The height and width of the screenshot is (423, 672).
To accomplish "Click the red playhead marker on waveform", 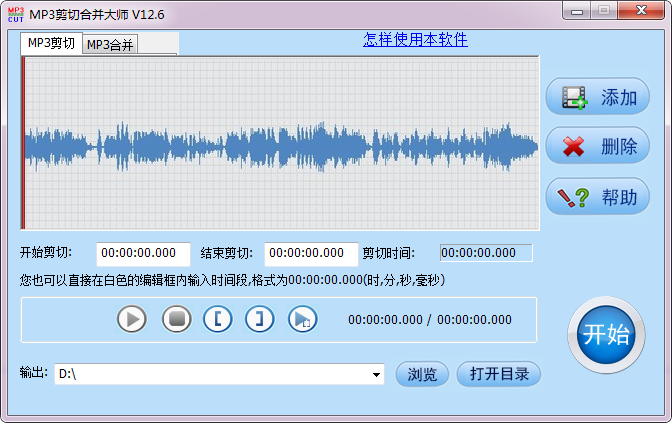I will tap(23, 143).
